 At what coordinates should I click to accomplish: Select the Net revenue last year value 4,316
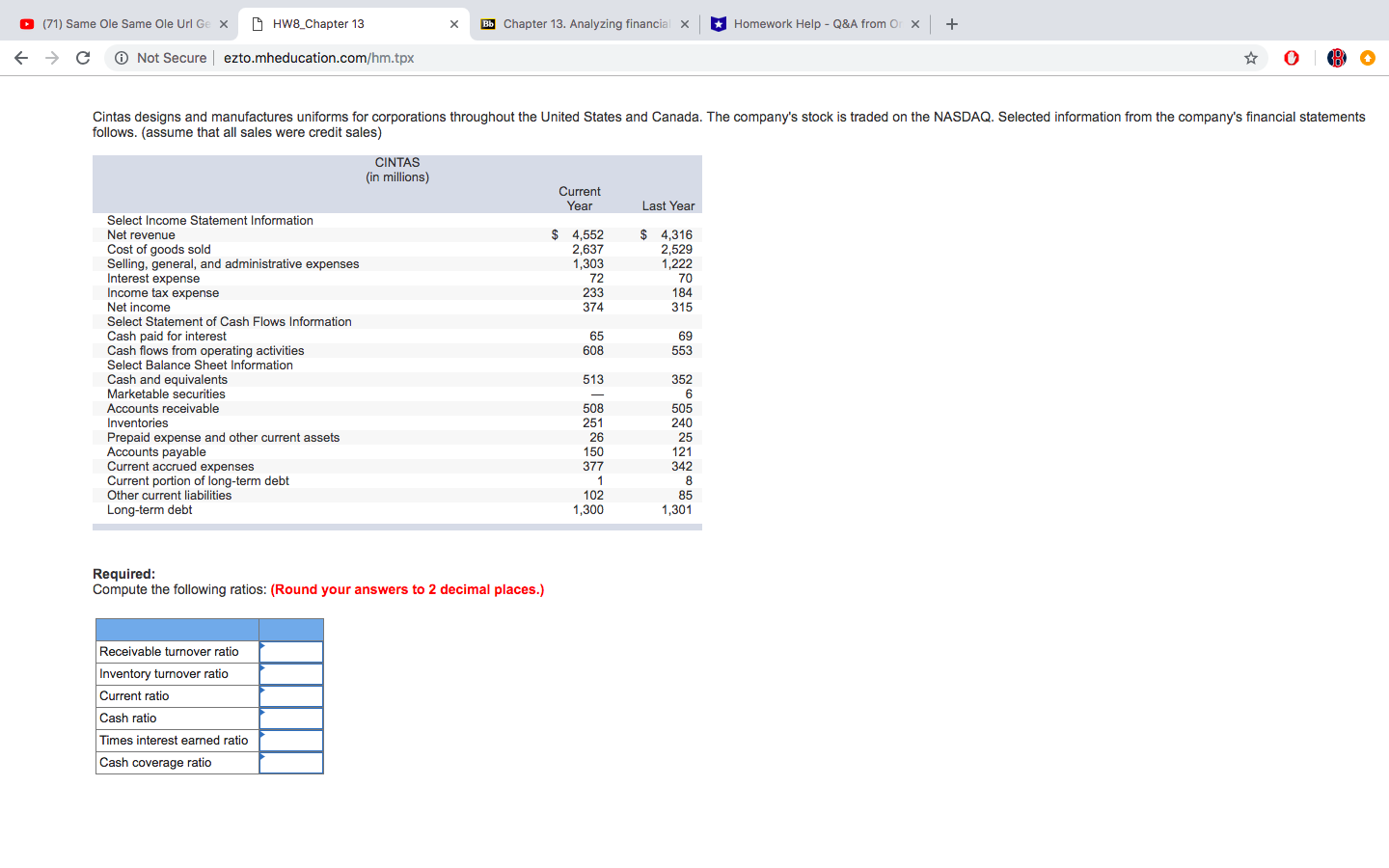(677, 235)
